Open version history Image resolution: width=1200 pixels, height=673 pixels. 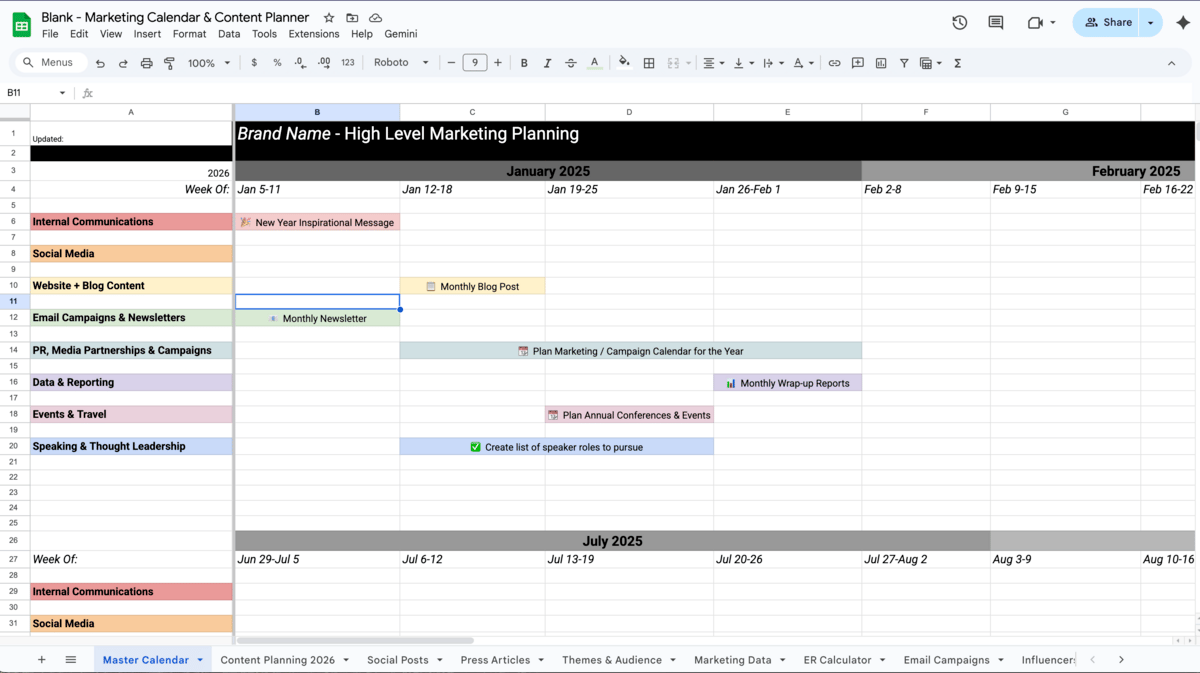point(958,21)
